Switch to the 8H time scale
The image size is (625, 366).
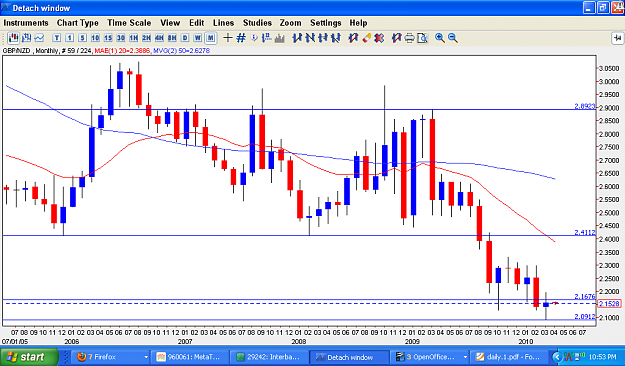click(172, 38)
